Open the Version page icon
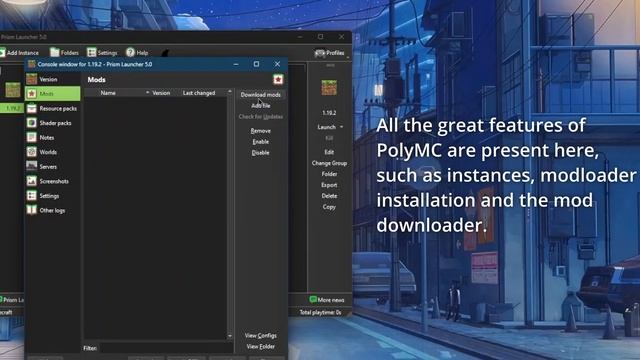 31,79
